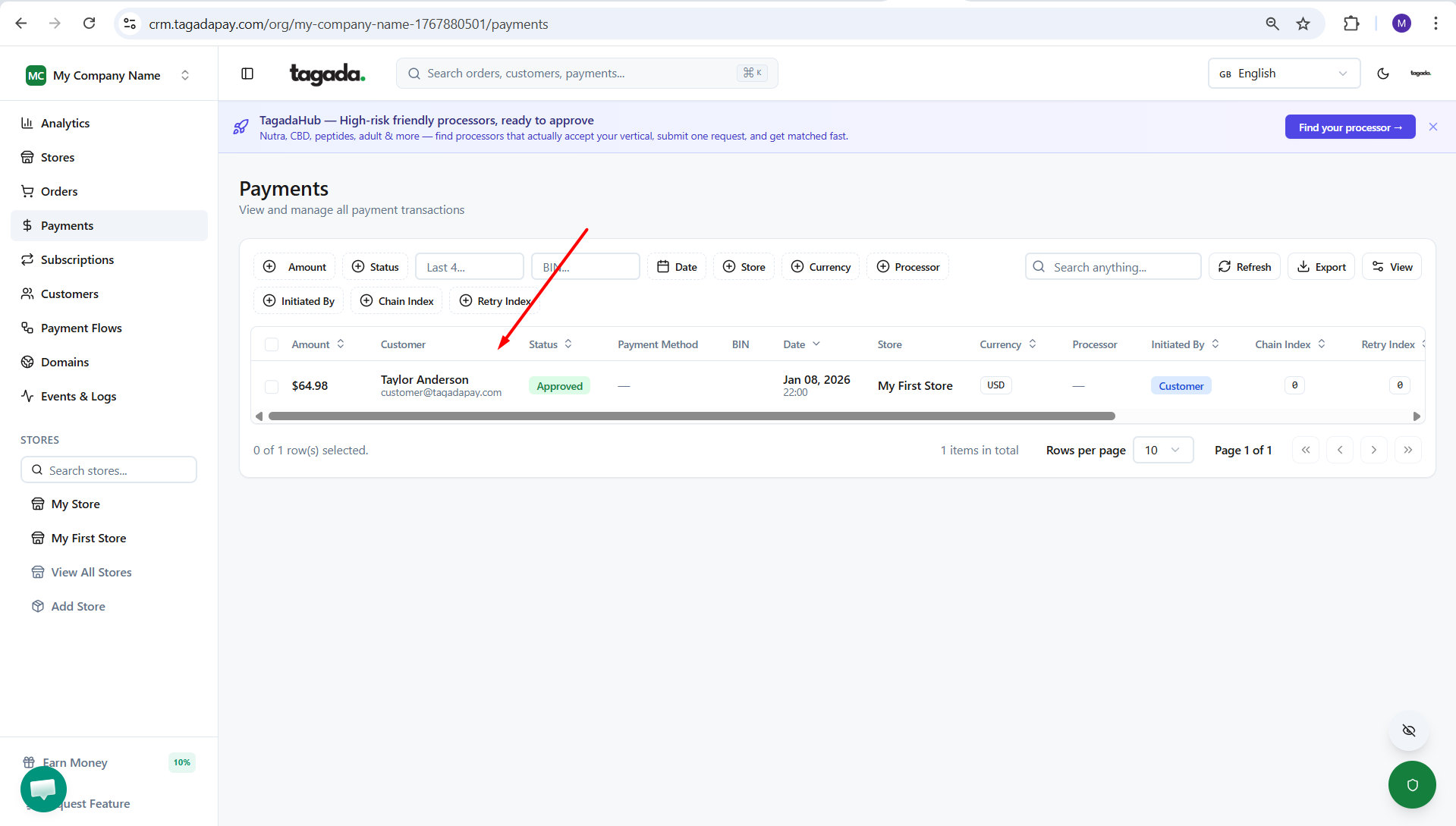Click the table horizontal scrollbar
Screen dimensions: 1456x826
(x=690, y=416)
